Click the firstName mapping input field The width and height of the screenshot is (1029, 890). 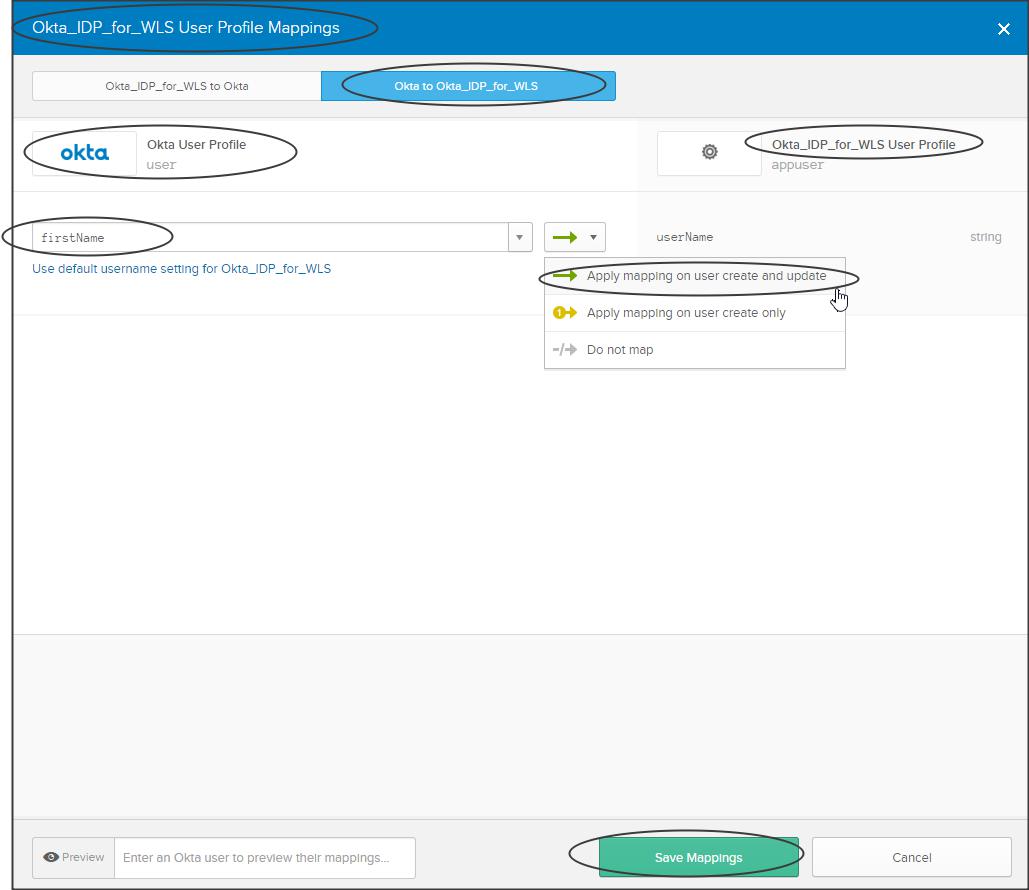pyautogui.click(x=270, y=238)
